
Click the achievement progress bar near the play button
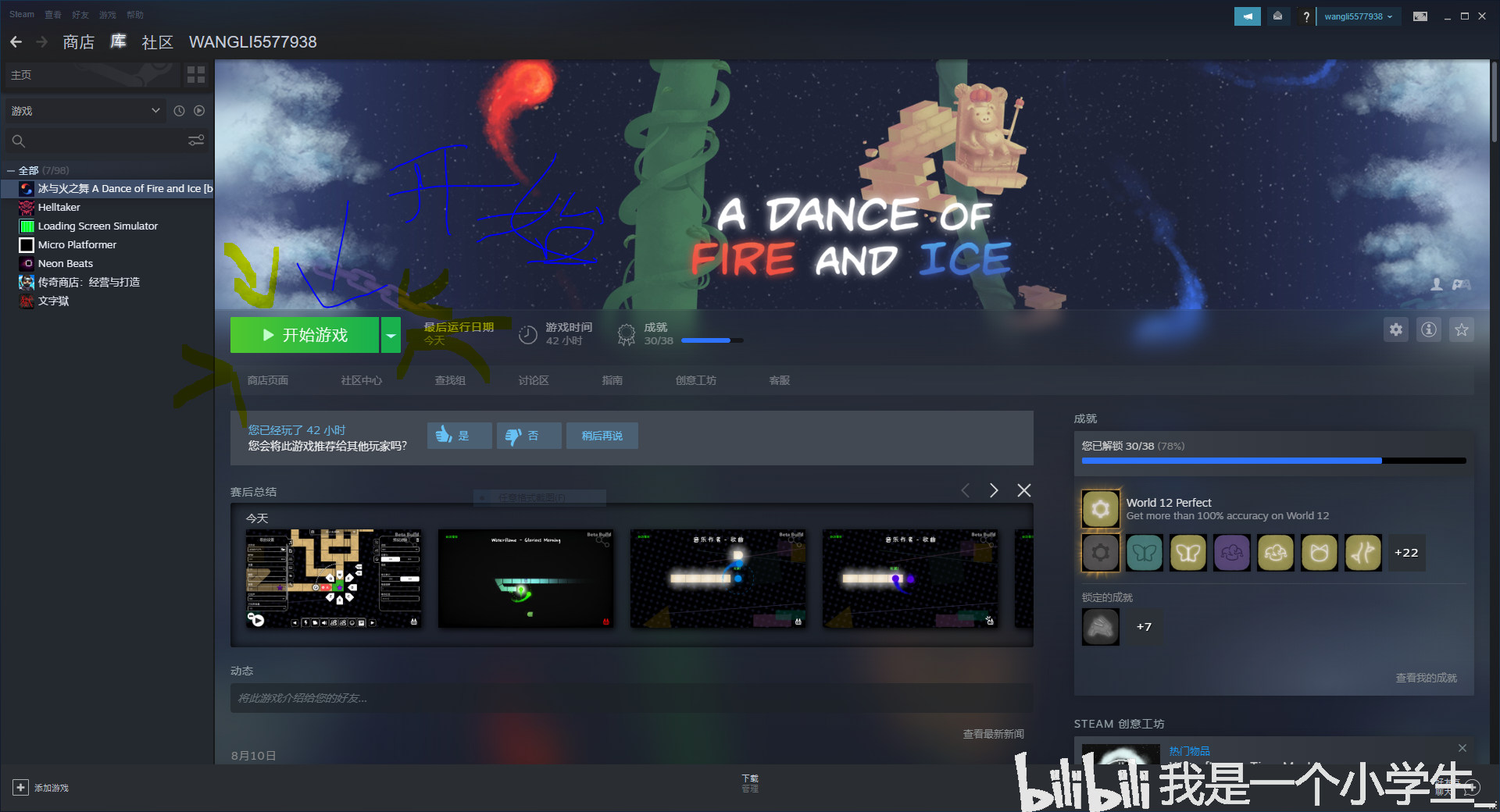(x=712, y=340)
